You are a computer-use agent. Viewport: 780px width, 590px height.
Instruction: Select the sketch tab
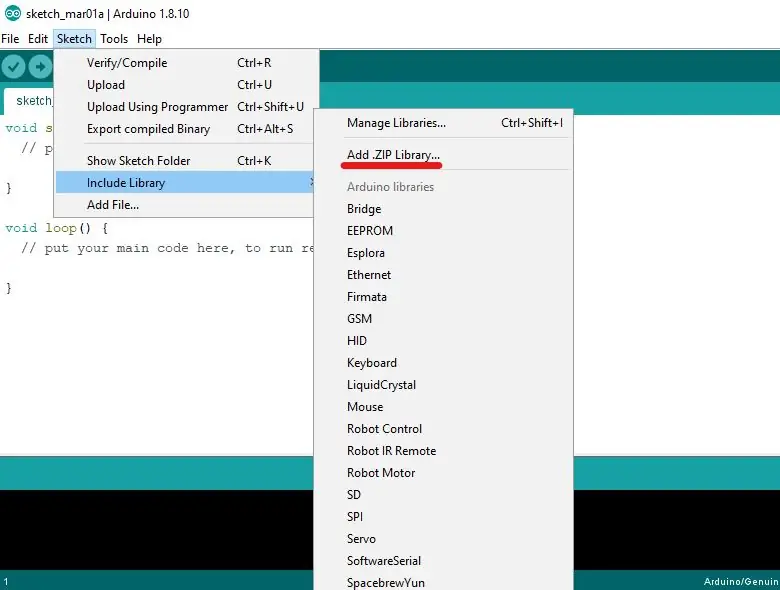(x=28, y=101)
